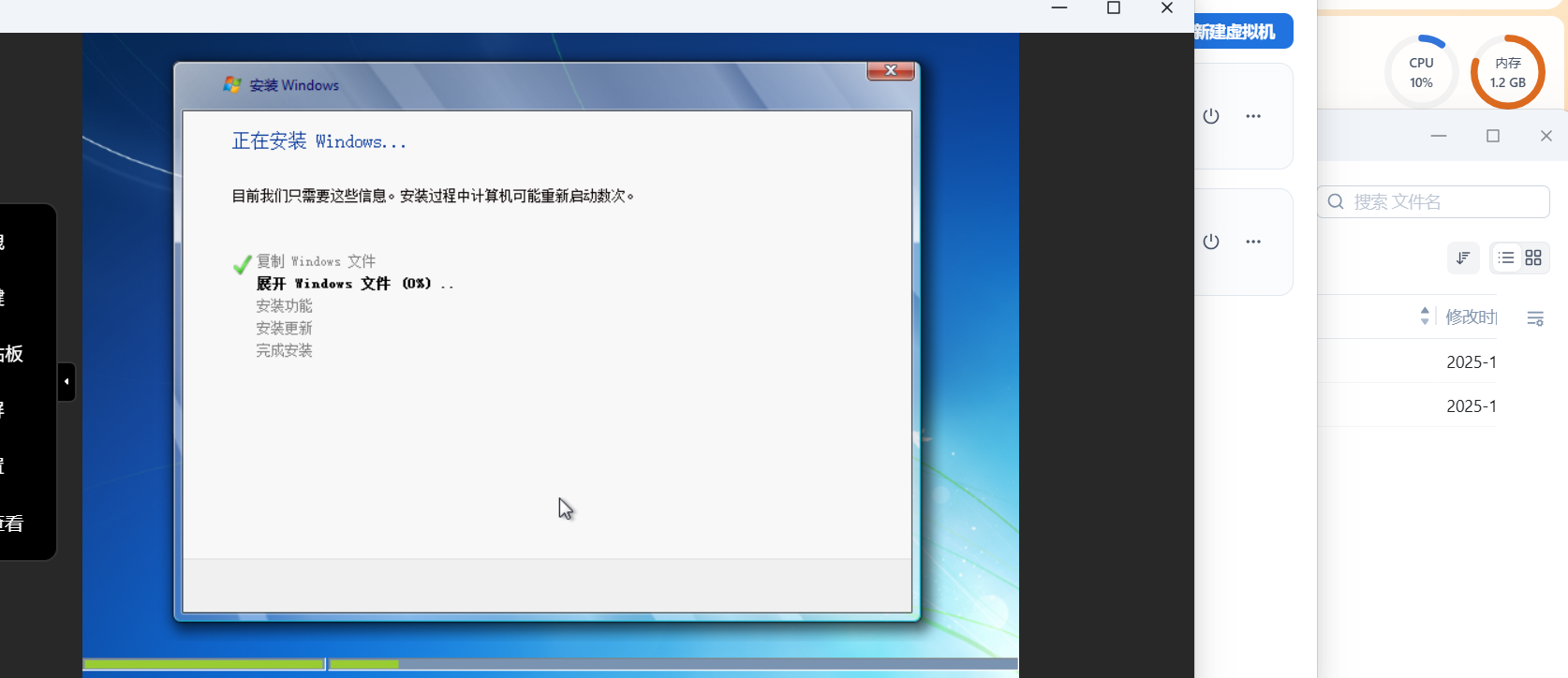Image resolution: width=1568 pixels, height=678 pixels.
Task: Minimize the file manager panel window
Action: point(1439,136)
